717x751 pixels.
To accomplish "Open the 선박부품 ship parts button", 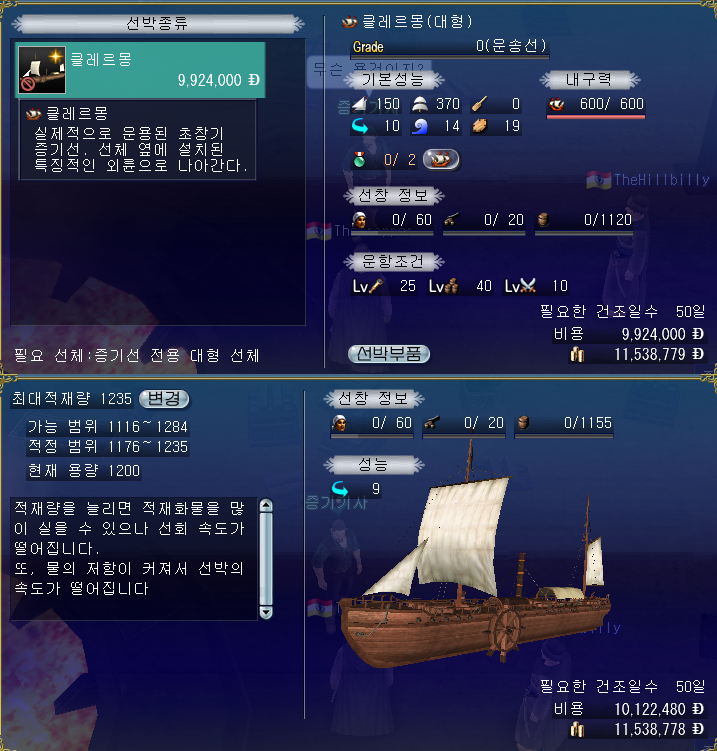I will (389, 354).
